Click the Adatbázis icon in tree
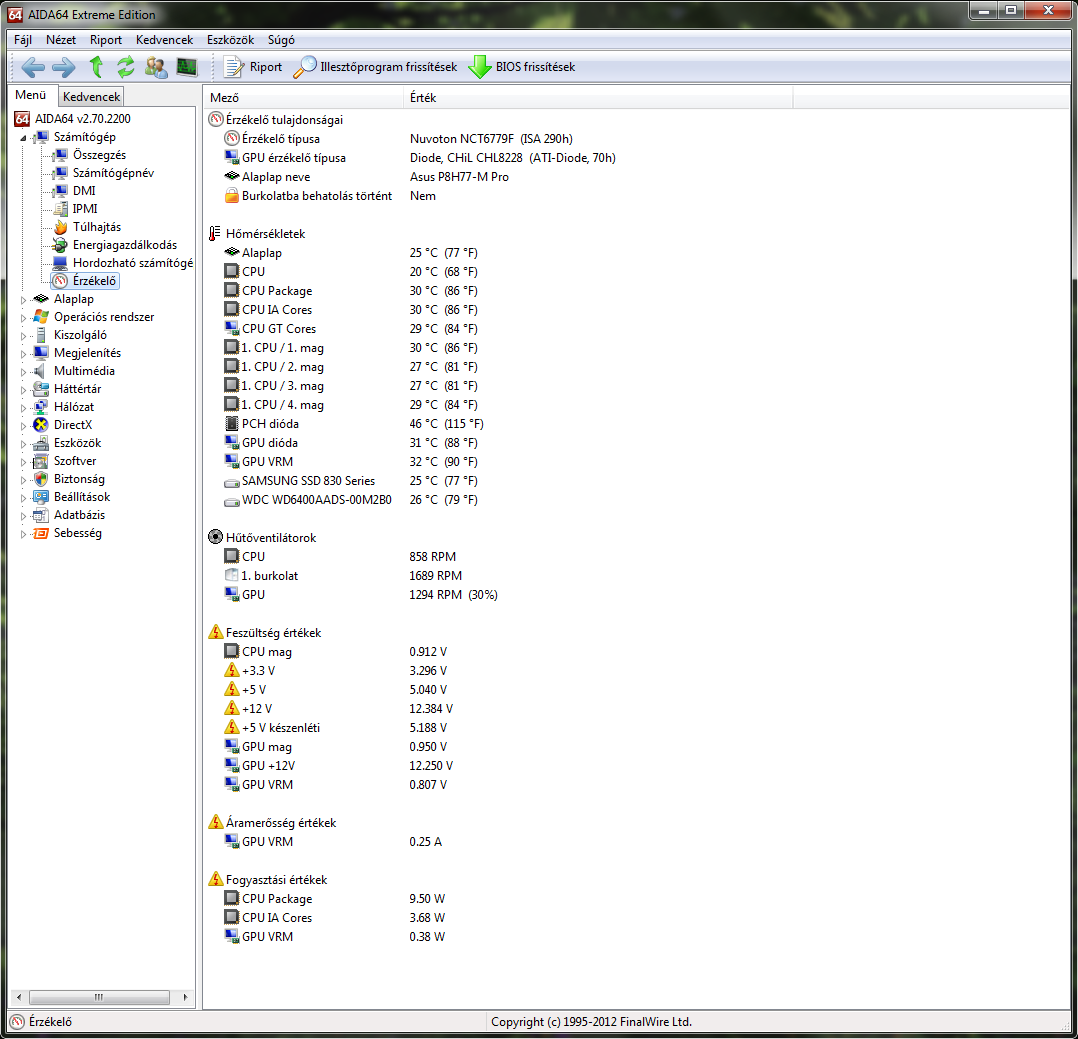Image resolution: width=1078 pixels, height=1039 pixels. coord(41,515)
